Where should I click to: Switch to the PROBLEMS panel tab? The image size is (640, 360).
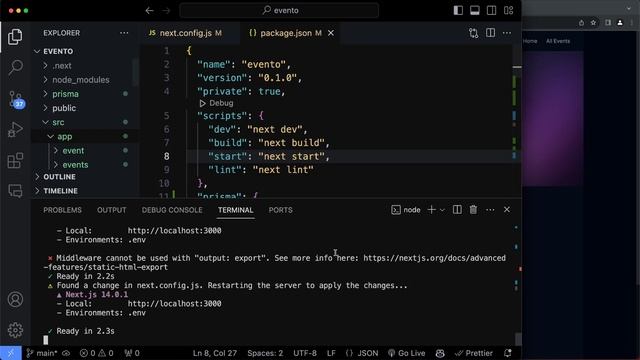(62, 210)
